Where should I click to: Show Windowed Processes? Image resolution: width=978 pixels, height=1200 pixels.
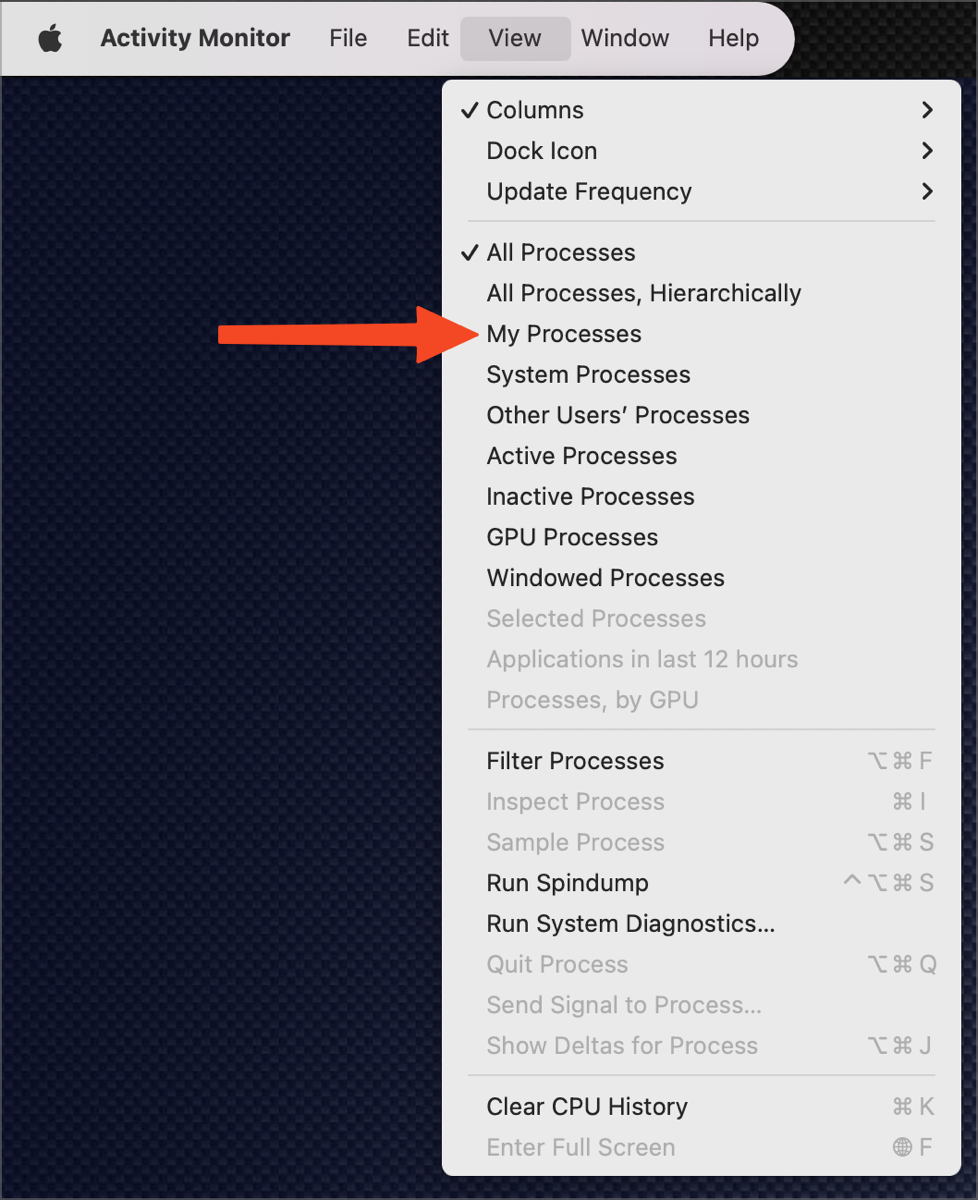coord(605,578)
